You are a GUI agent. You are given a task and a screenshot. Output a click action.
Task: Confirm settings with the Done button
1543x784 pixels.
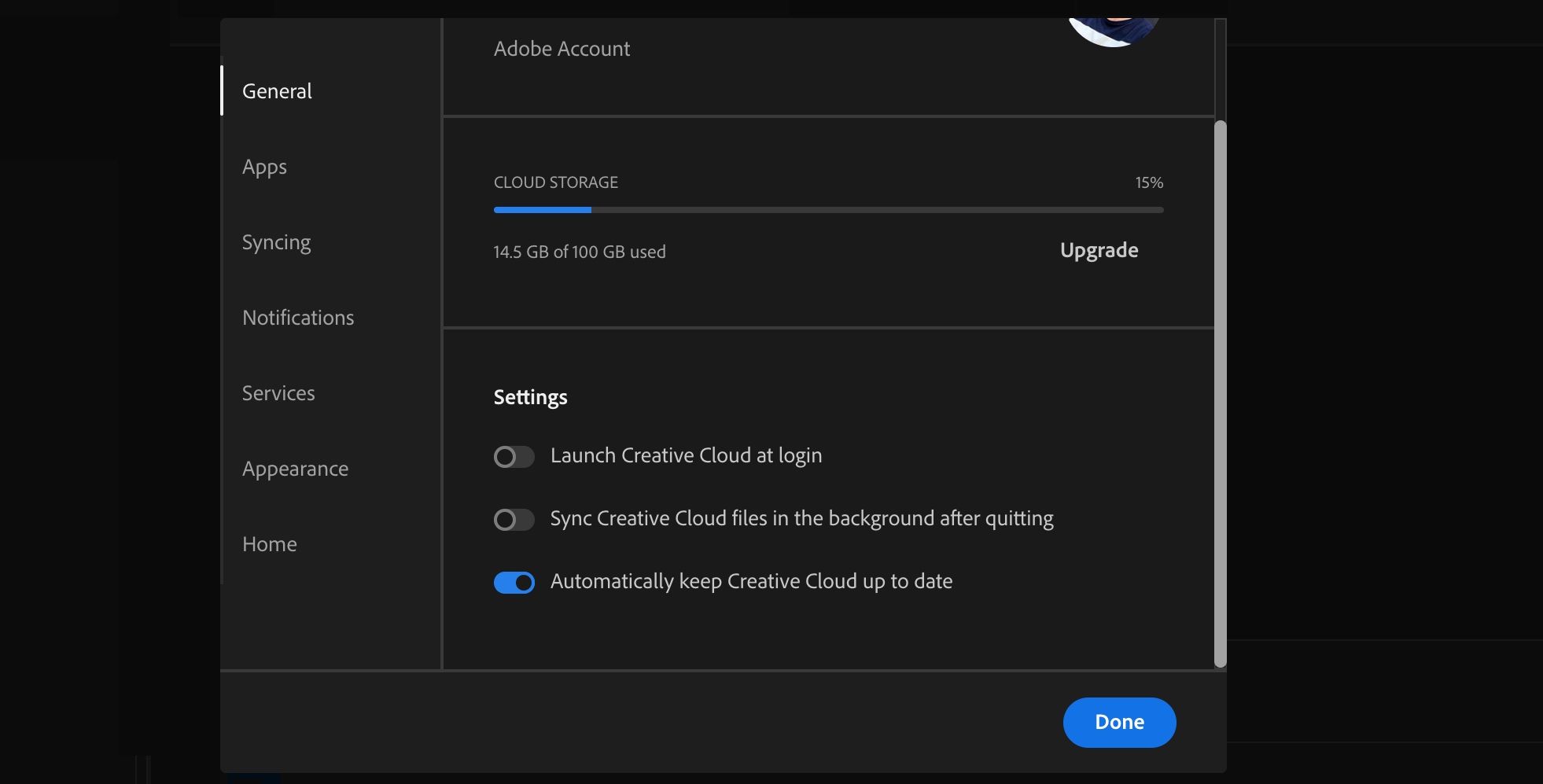tap(1119, 722)
